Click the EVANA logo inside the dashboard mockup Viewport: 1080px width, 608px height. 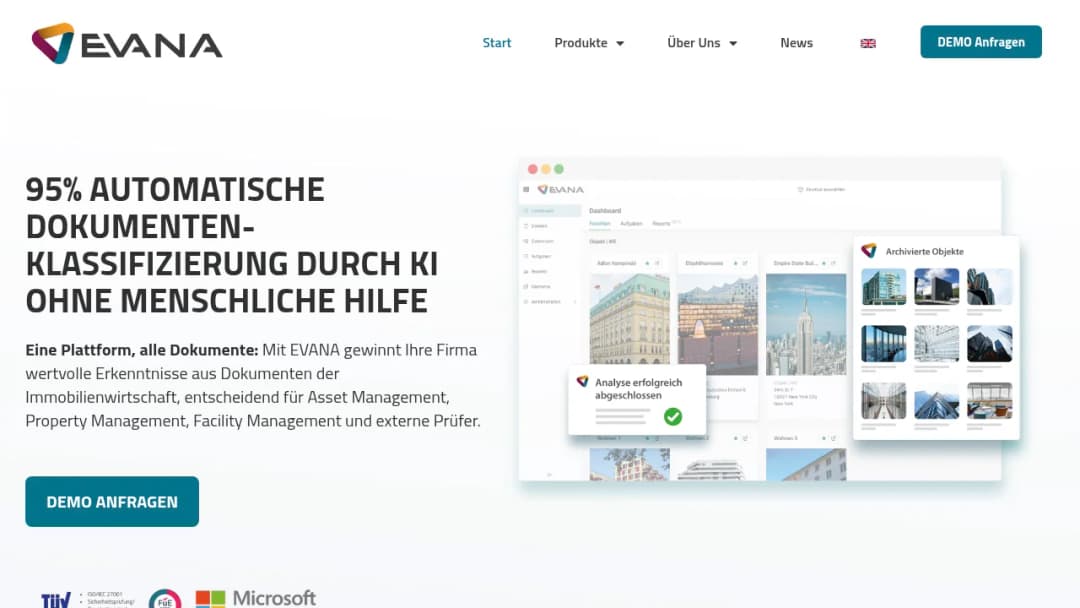click(x=560, y=189)
